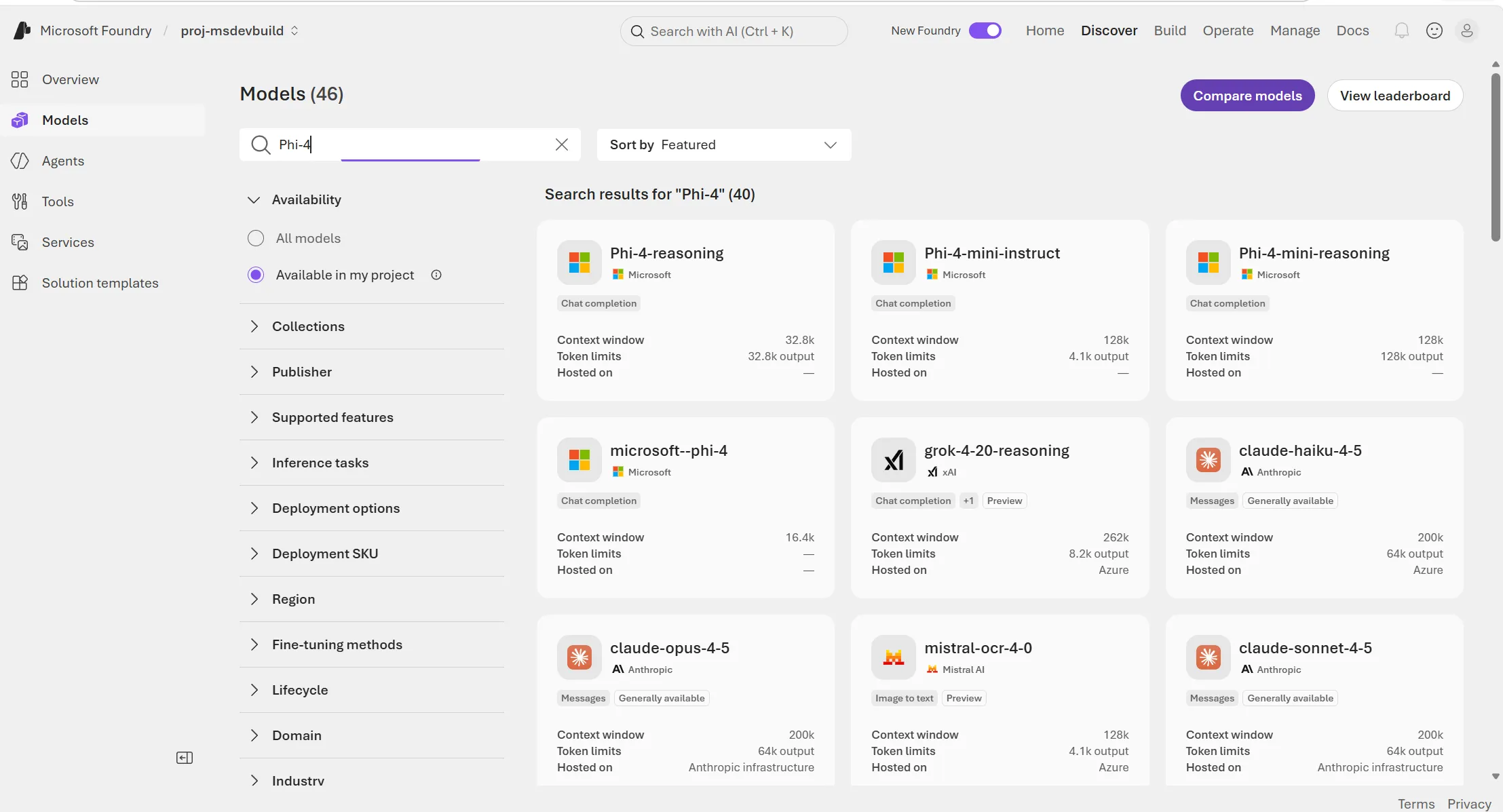
Task: Open the Privacy link
Action: 1469,804
